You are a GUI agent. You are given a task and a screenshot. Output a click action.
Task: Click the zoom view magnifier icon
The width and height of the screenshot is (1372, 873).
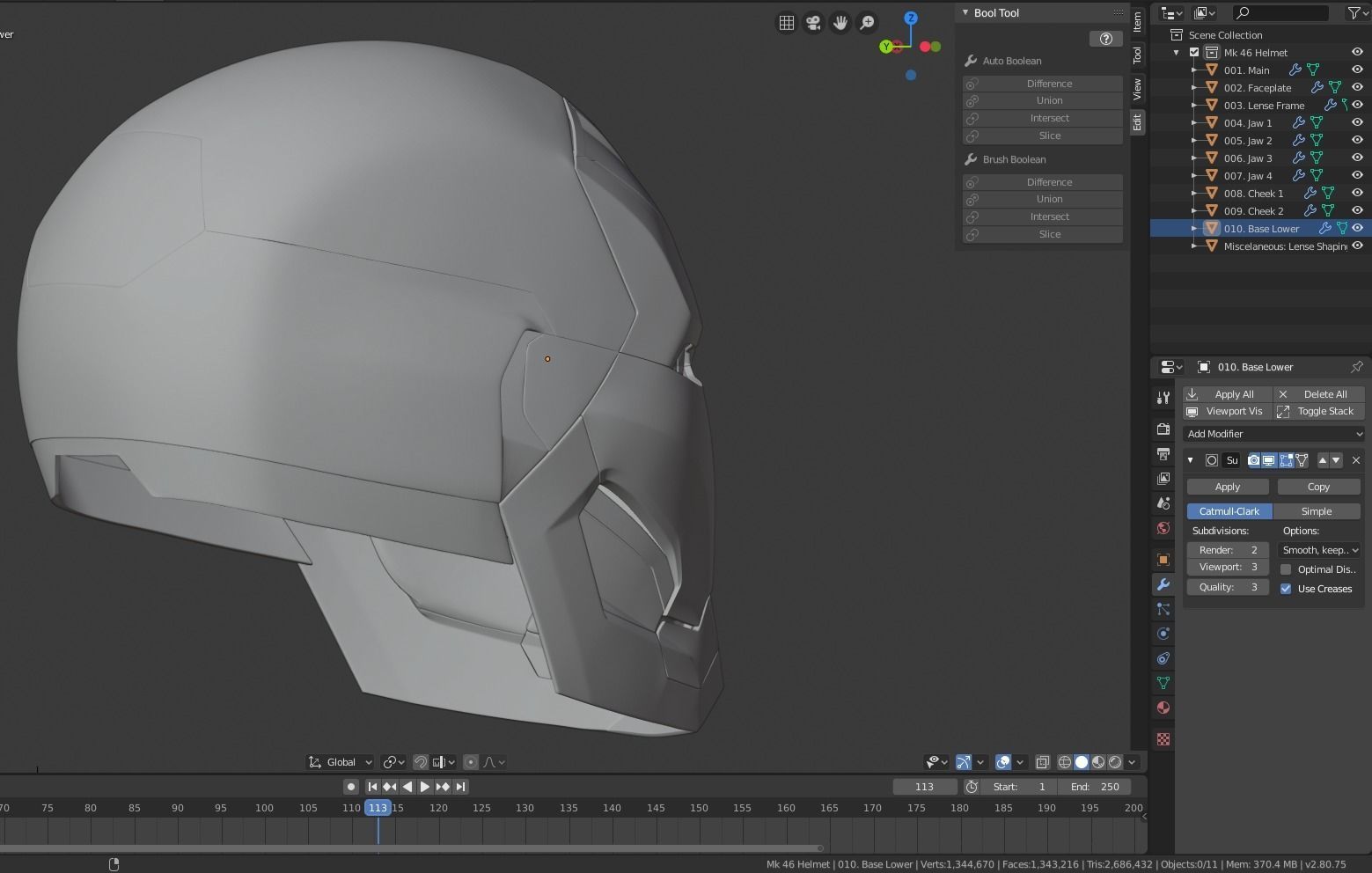pos(868,23)
